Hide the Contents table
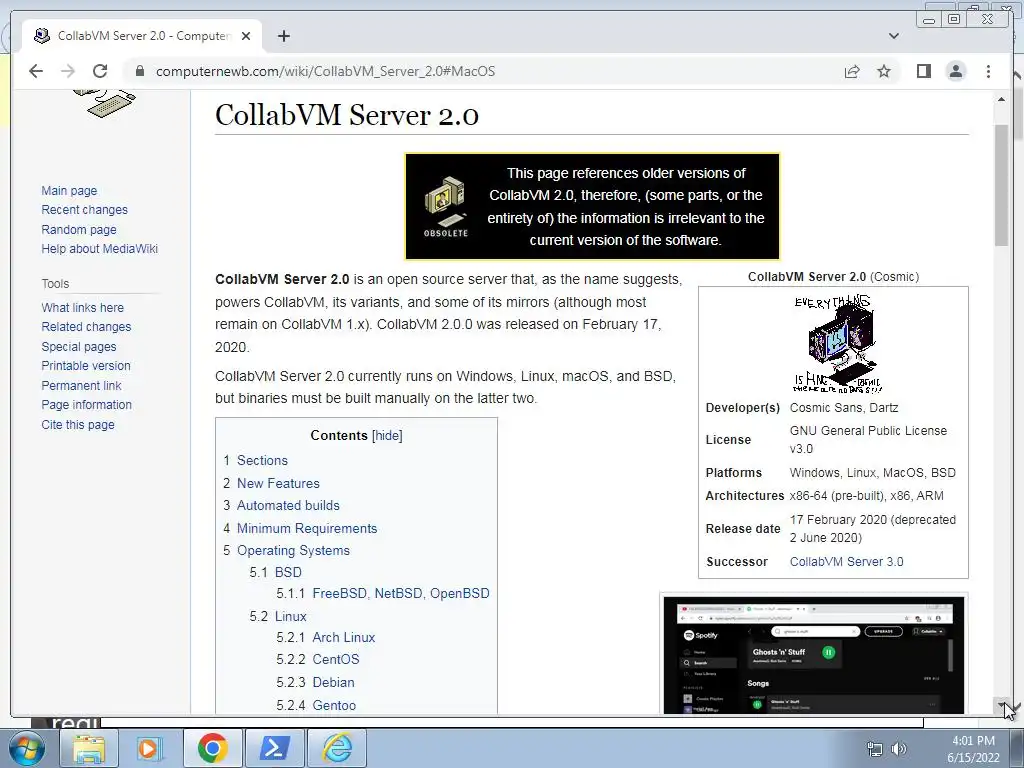Screen dimensions: 1024x768 (x=387, y=436)
